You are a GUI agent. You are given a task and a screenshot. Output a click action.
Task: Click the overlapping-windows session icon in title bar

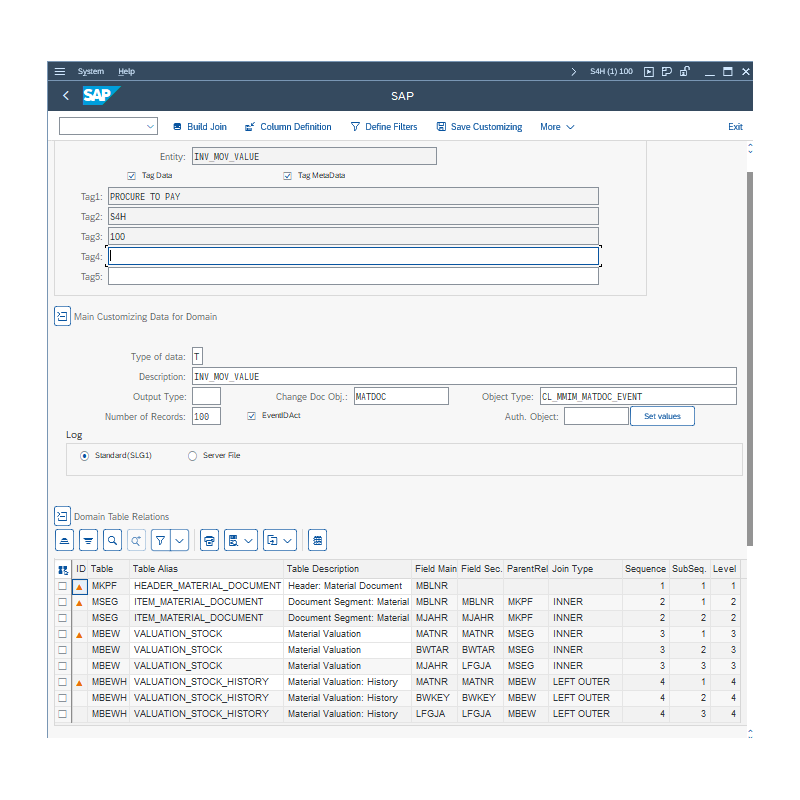point(666,71)
